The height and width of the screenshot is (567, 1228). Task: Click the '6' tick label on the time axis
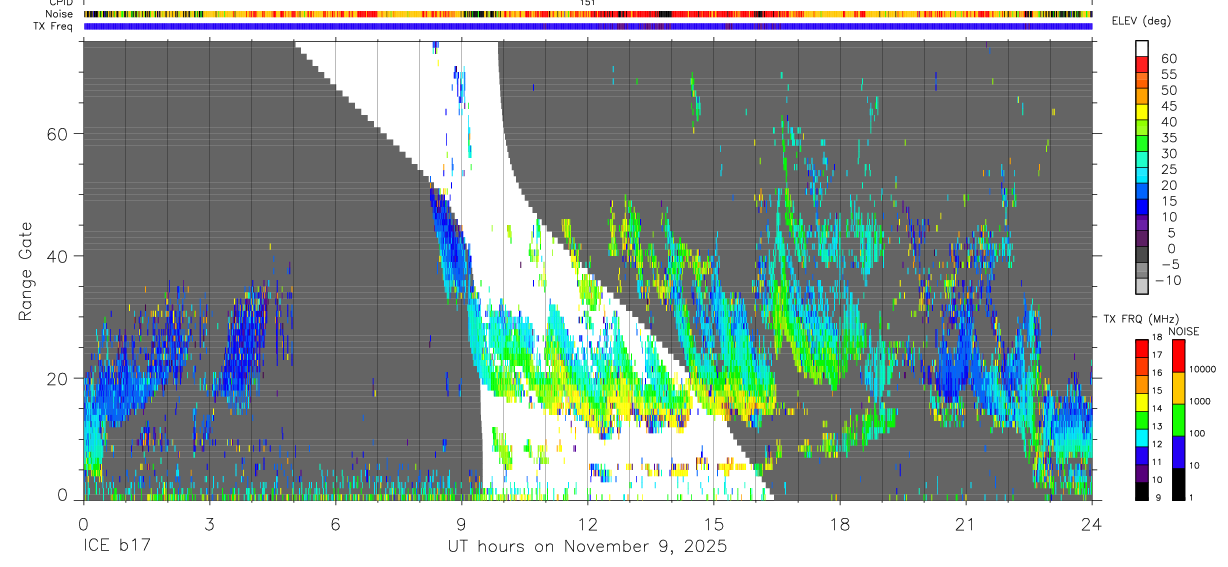click(x=335, y=523)
